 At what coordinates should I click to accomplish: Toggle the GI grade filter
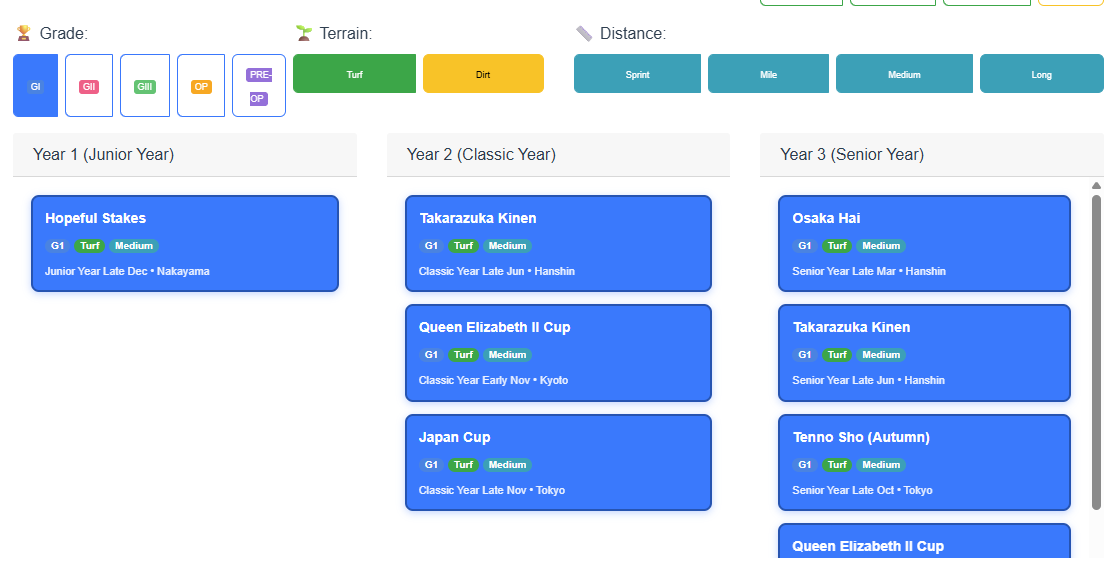pos(36,85)
